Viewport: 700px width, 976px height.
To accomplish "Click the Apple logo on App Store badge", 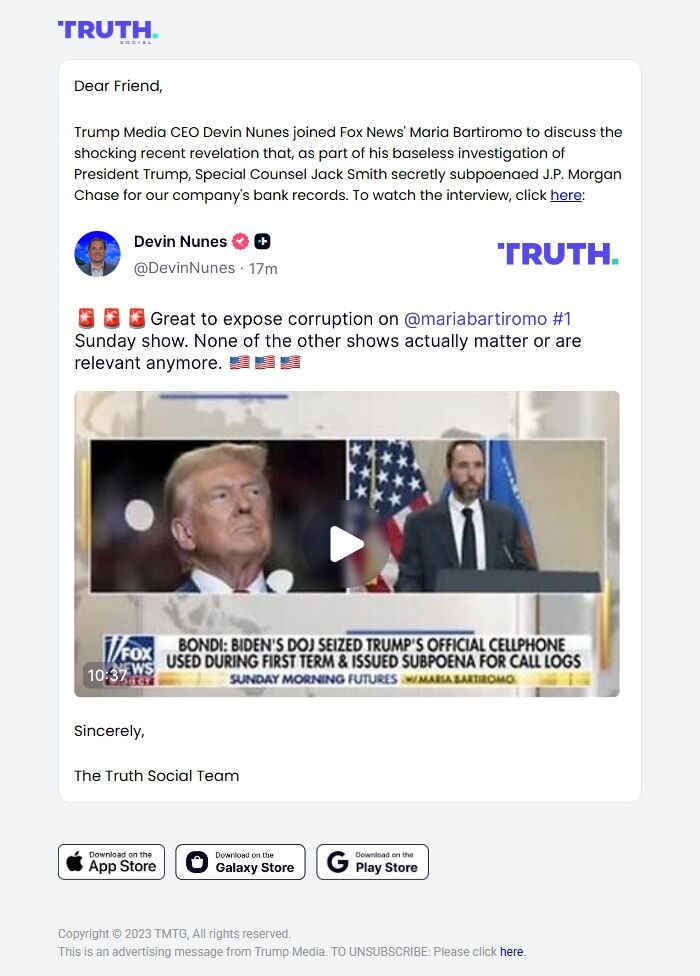I will (75, 862).
